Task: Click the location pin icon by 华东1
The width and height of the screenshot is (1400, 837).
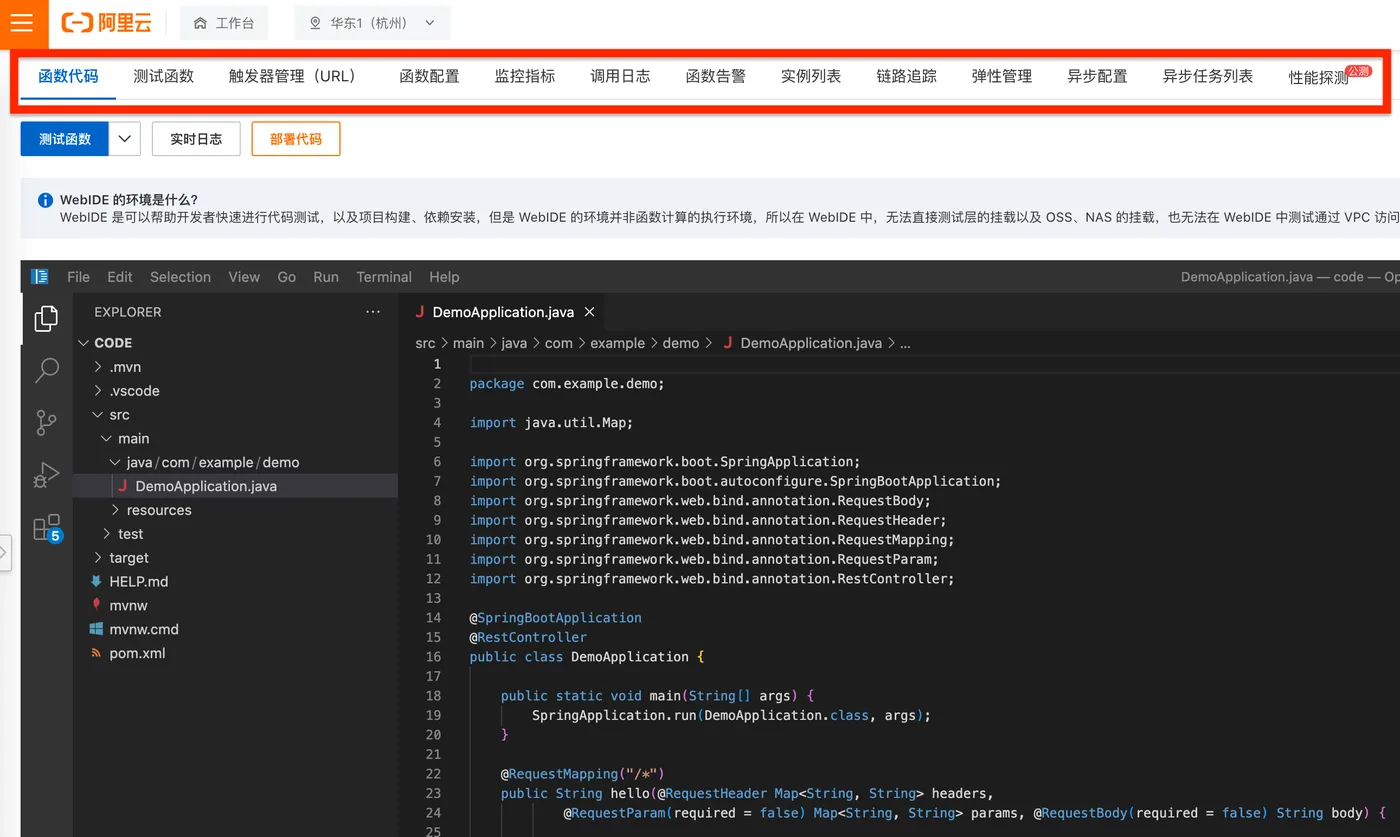Action: tap(315, 23)
